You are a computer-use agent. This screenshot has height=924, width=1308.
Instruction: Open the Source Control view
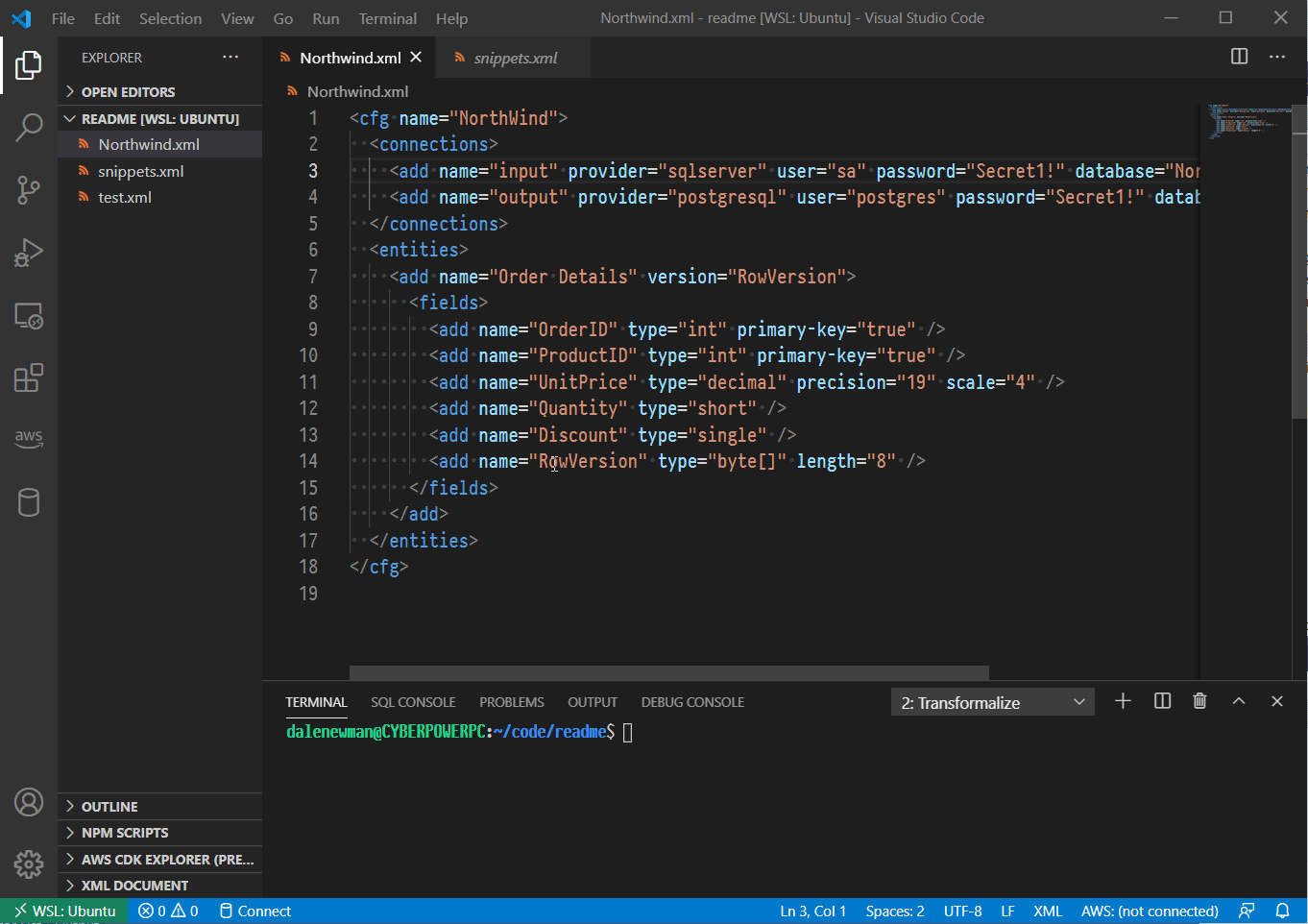tap(29, 189)
